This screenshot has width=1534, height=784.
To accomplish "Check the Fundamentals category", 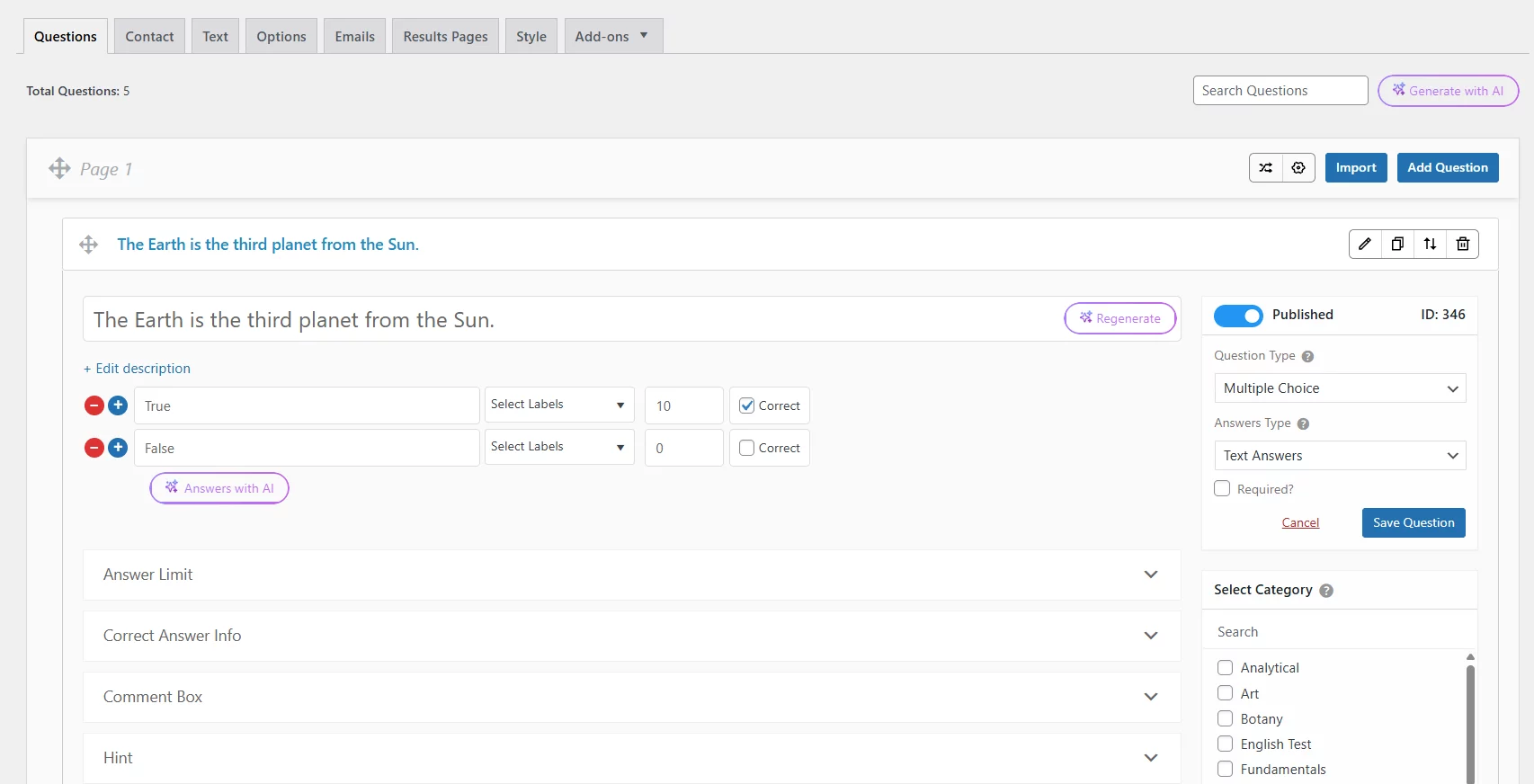I will (x=1225, y=769).
